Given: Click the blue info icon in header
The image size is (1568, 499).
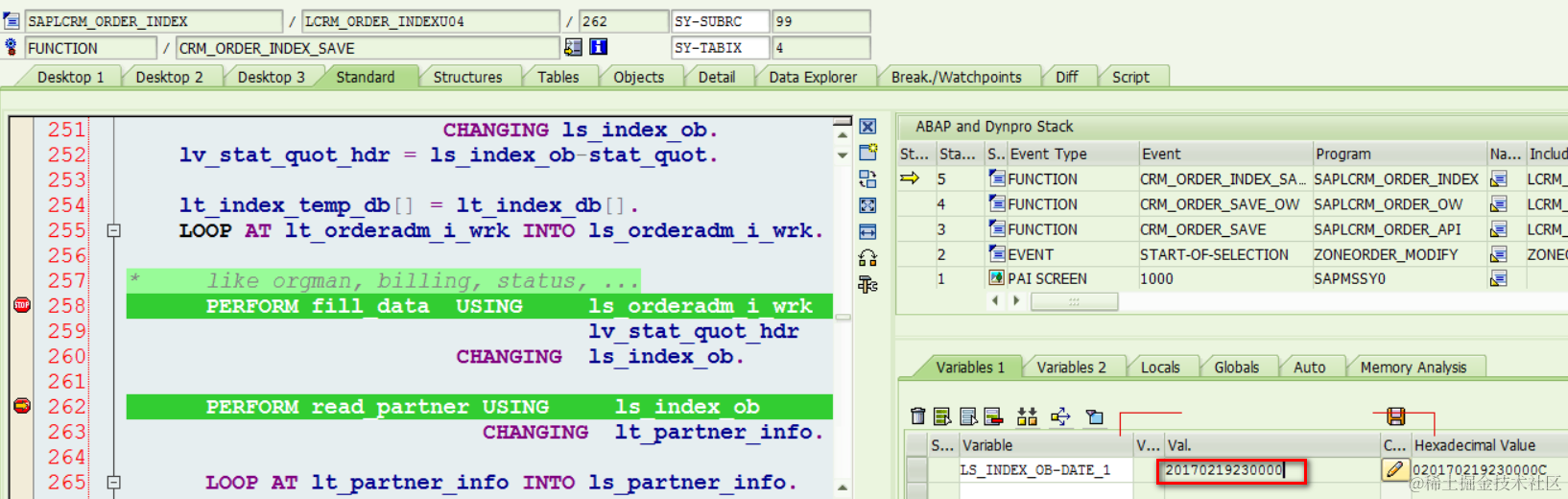Looking at the screenshot, I should point(598,47).
